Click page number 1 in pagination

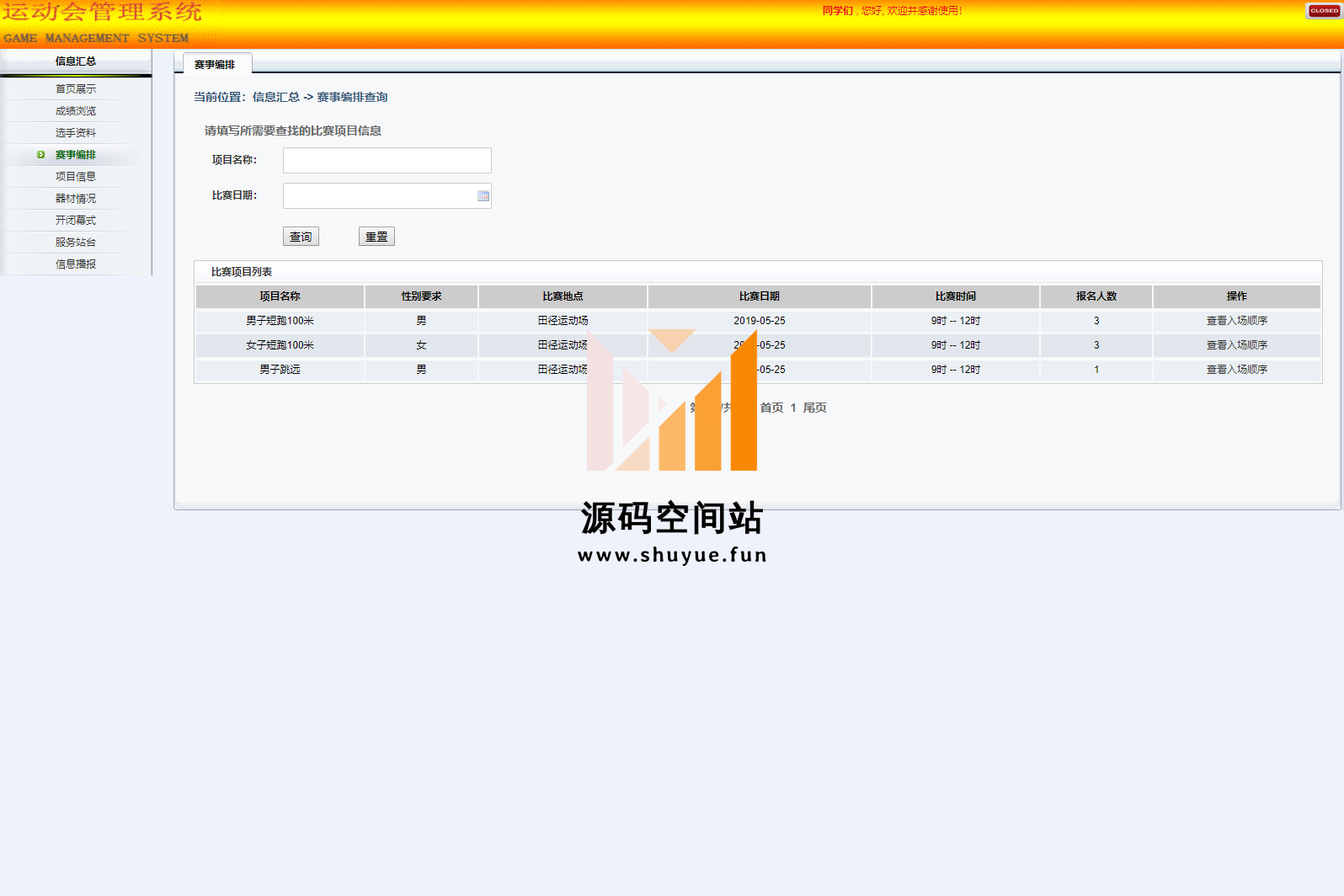tap(793, 408)
